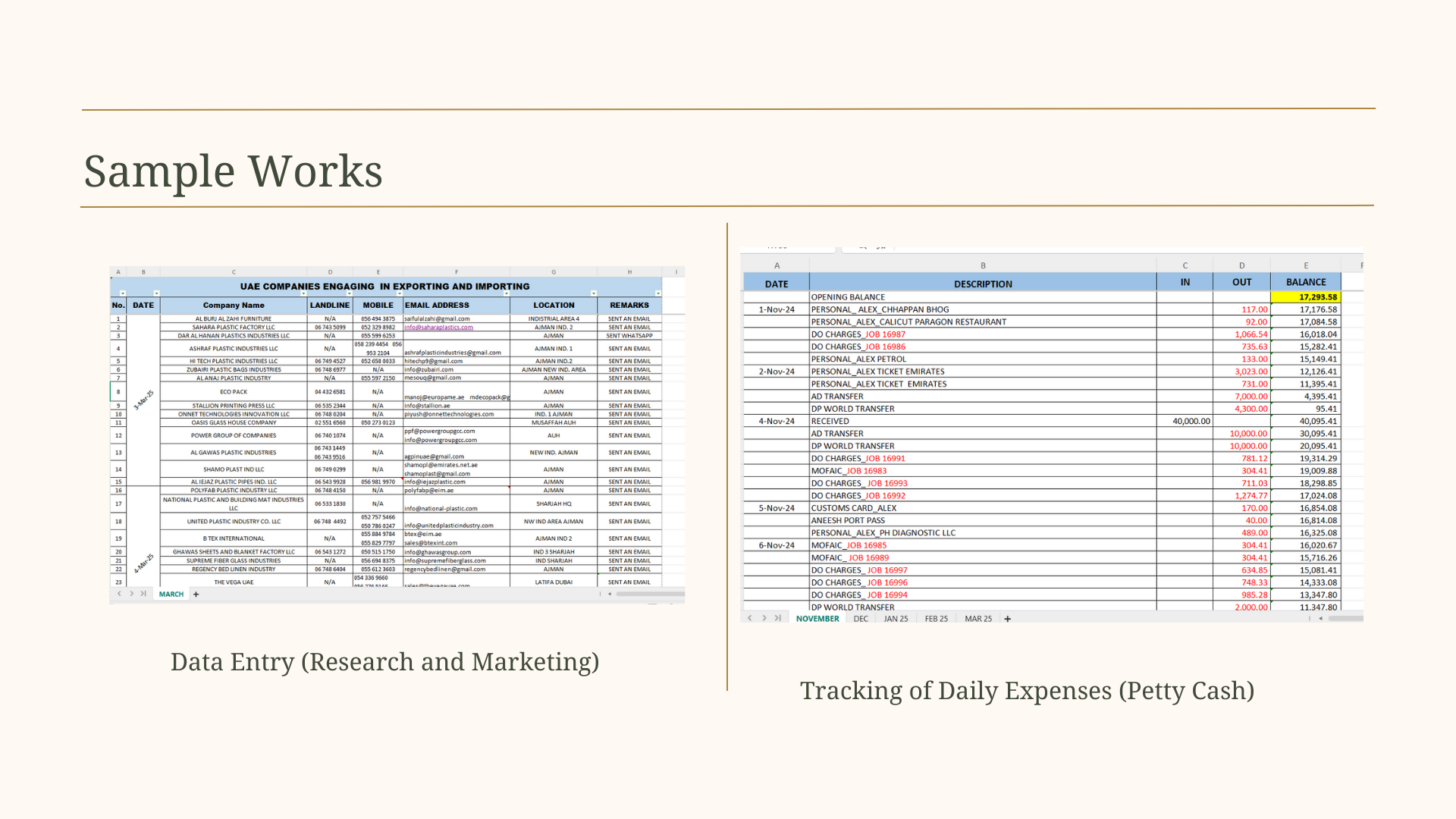Select the yellow opening balance cell 17,293.58
1456x819 pixels.
pyautogui.click(x=1306, y=297)
